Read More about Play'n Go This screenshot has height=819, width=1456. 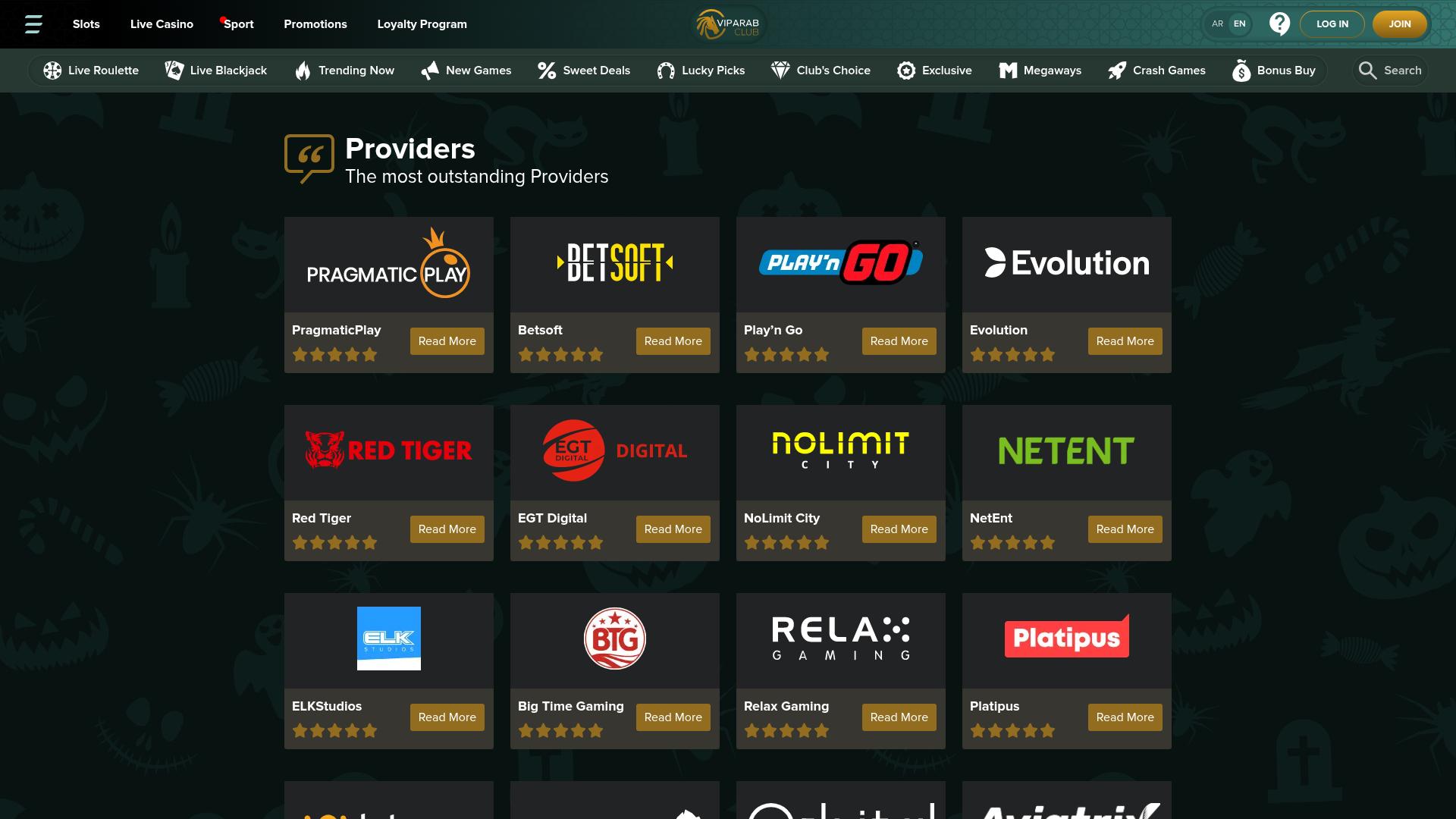coord(899,341)
